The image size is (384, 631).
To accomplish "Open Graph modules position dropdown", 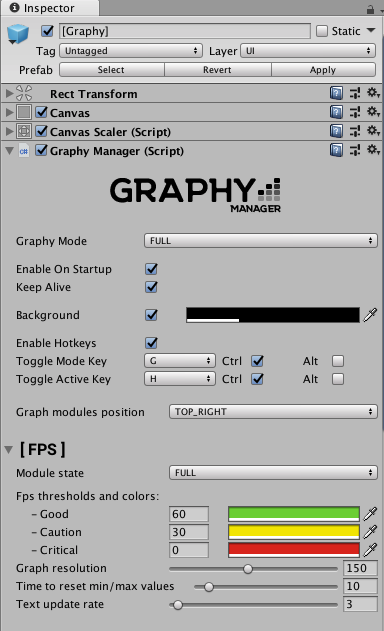I will (273, 412).
